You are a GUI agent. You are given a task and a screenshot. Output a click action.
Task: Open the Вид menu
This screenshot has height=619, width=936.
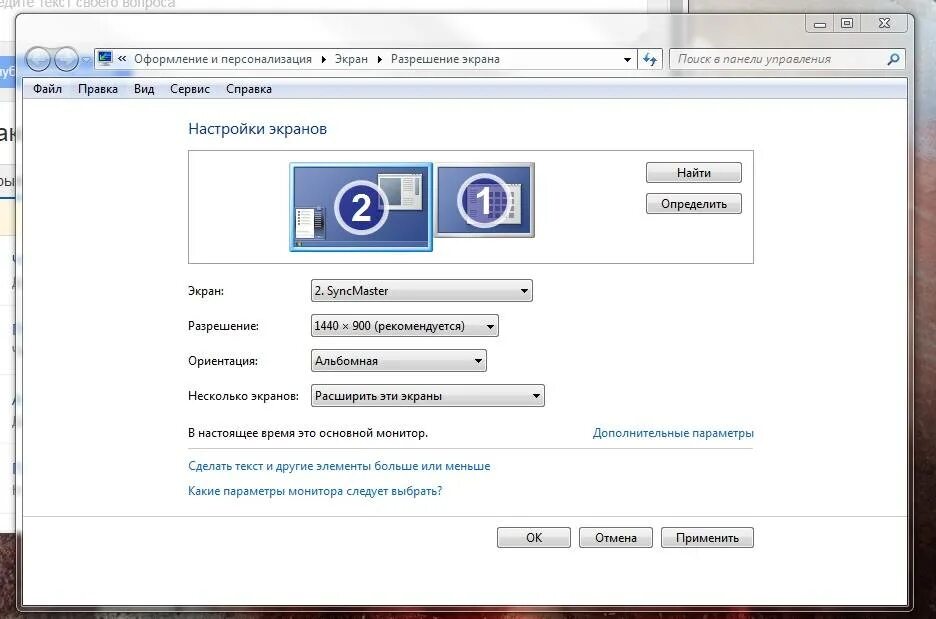144,89
